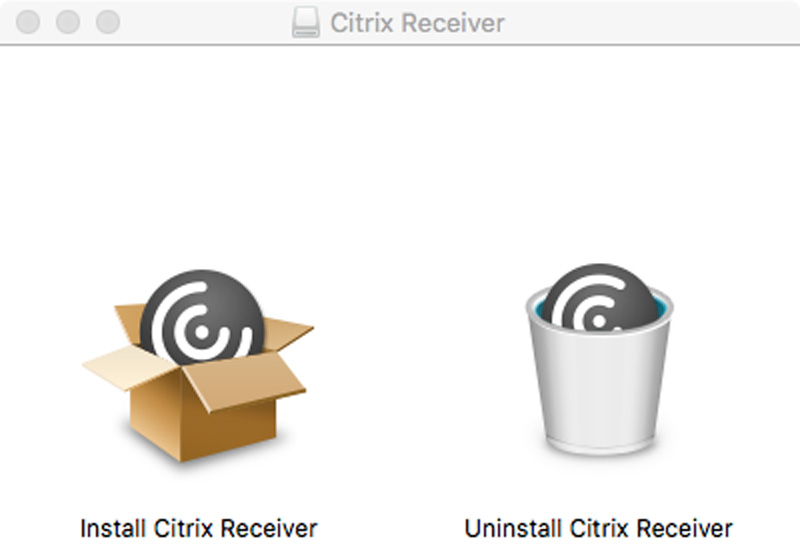
Task: Close the Citrix Receiver window
Action: [x=28, y=22]
